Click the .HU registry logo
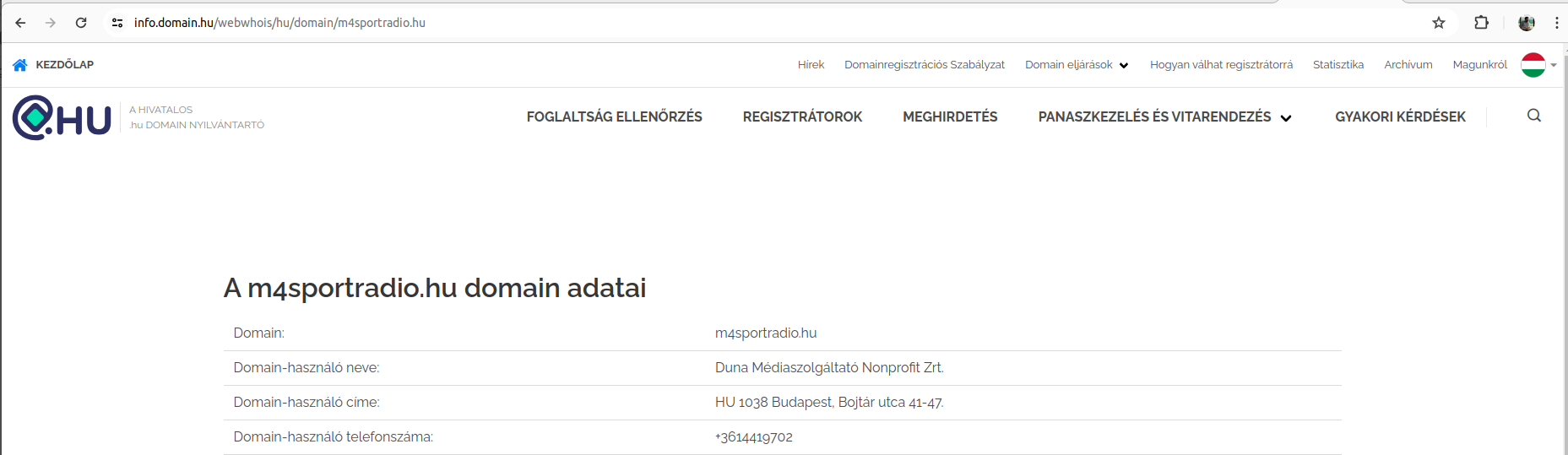This screenshot has width=1568, height=455. click(x=62, y=117)
